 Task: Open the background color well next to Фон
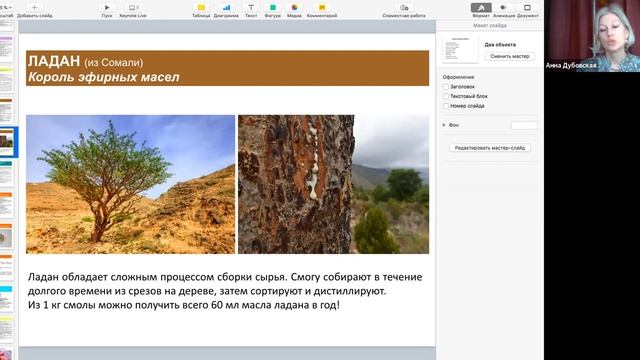pos(524,125)
